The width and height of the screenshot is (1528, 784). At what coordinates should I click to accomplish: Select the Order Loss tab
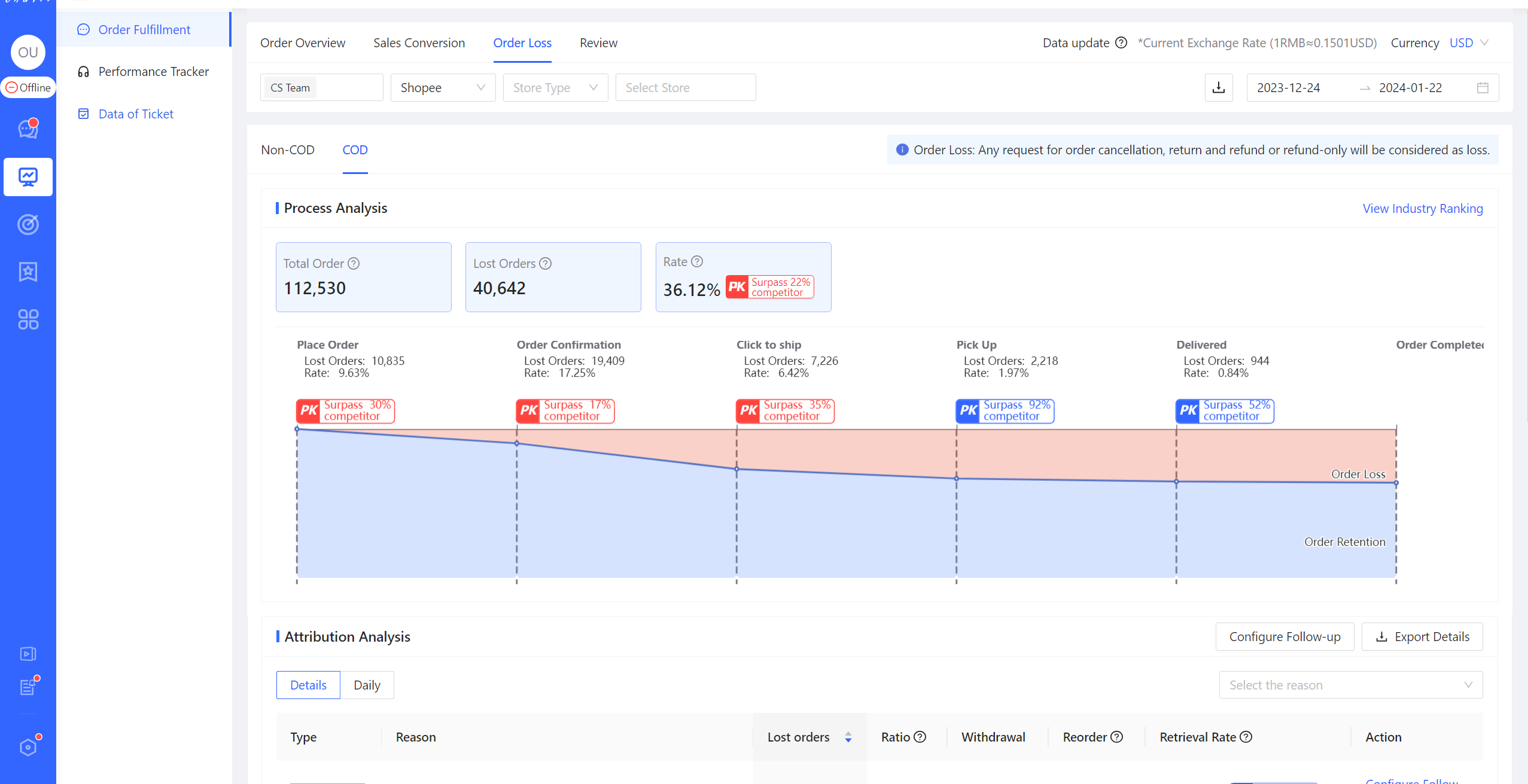tap(522, 42)
